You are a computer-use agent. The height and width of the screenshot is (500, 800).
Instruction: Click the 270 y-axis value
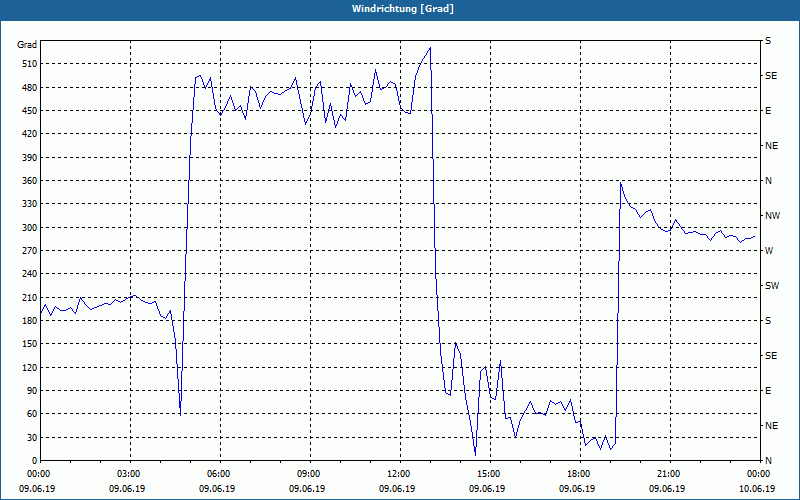(30, 251)
